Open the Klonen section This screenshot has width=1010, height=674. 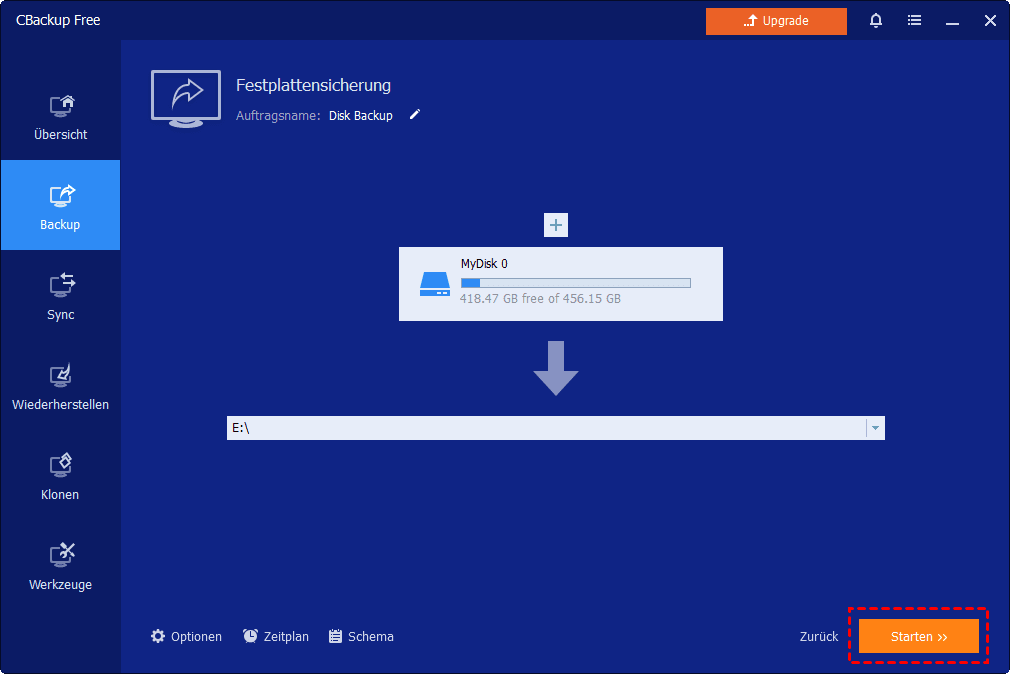[x=60, y=476]
